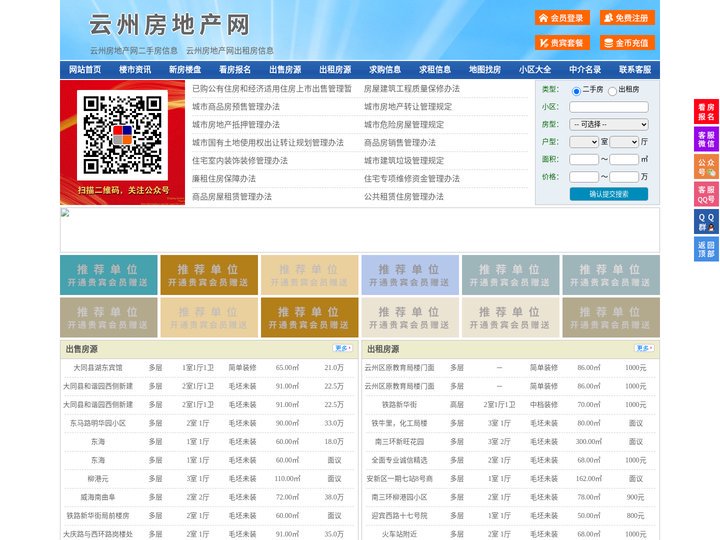Open 云州房地产网二手房信息 header link
Screen dimensions: 720x540
134,51
